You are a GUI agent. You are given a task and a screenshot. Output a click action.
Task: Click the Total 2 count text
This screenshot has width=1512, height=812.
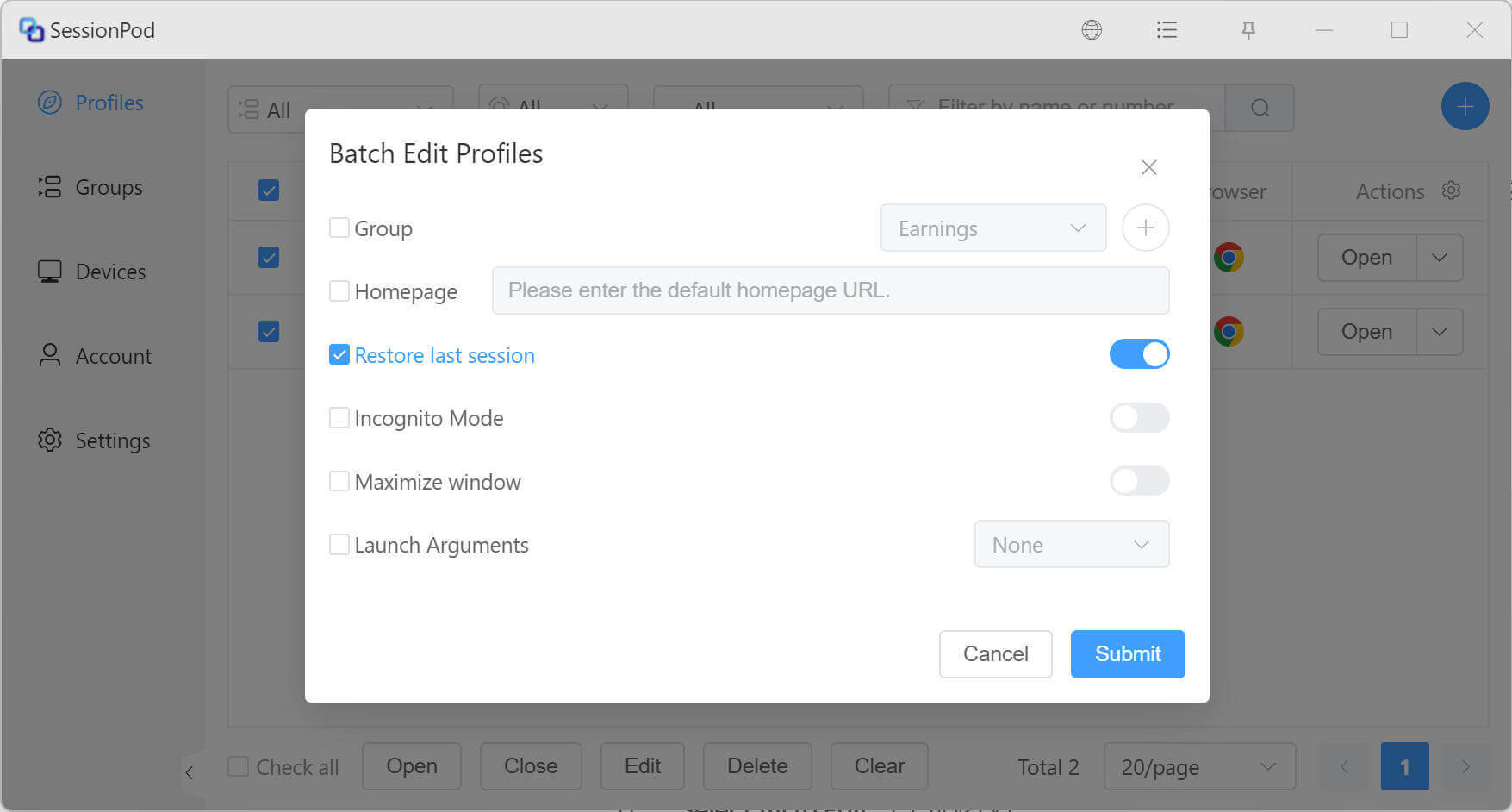click(x=1048, y=767)
